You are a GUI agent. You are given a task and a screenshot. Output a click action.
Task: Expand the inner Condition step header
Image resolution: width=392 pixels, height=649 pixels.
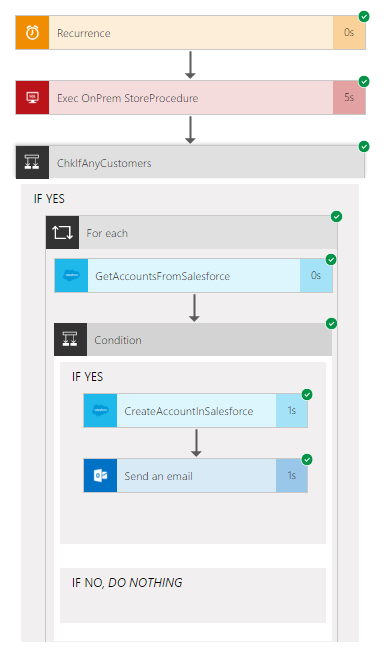click(x=193, y=339)
